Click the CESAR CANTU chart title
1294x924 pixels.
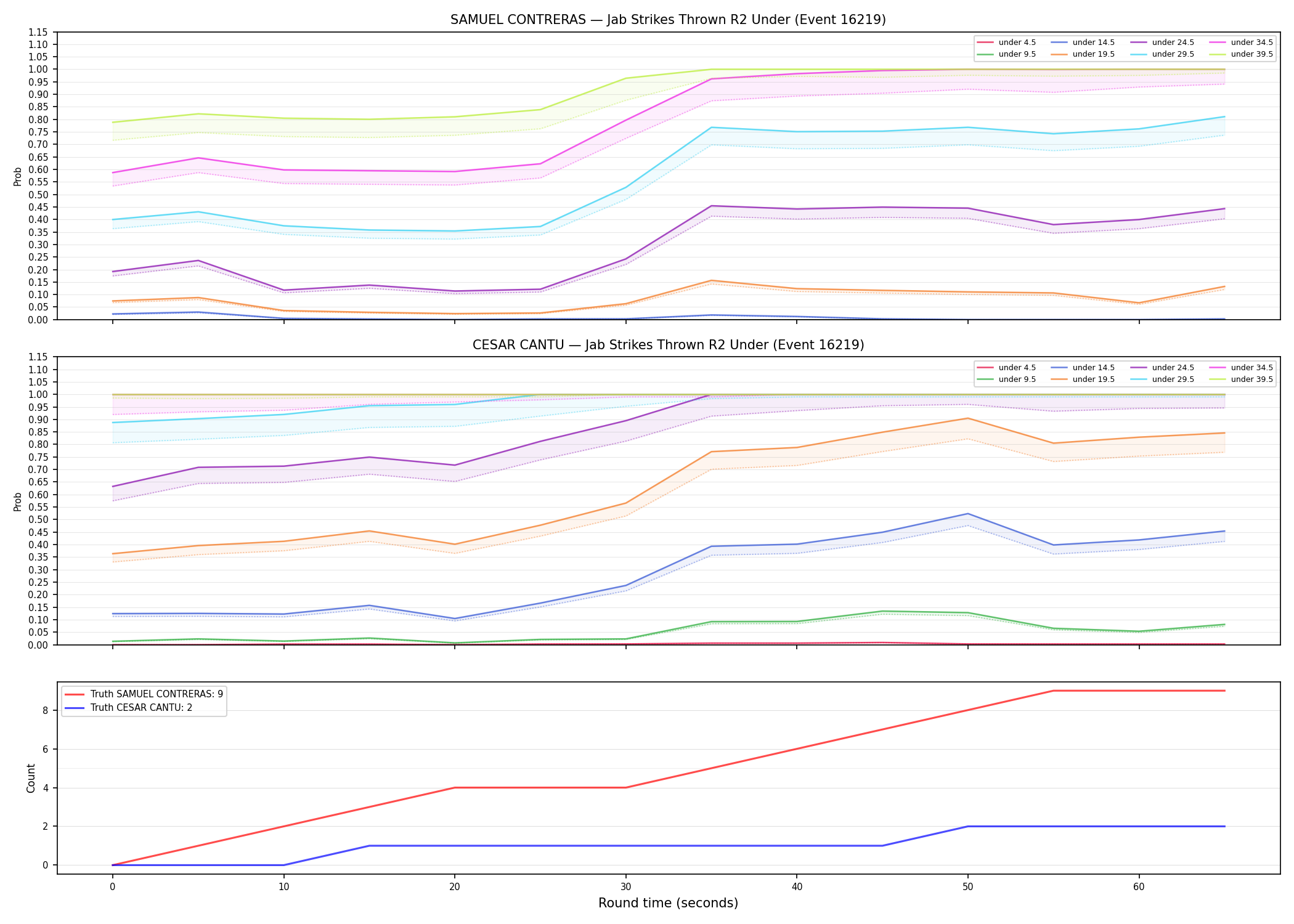click(668, 345)
